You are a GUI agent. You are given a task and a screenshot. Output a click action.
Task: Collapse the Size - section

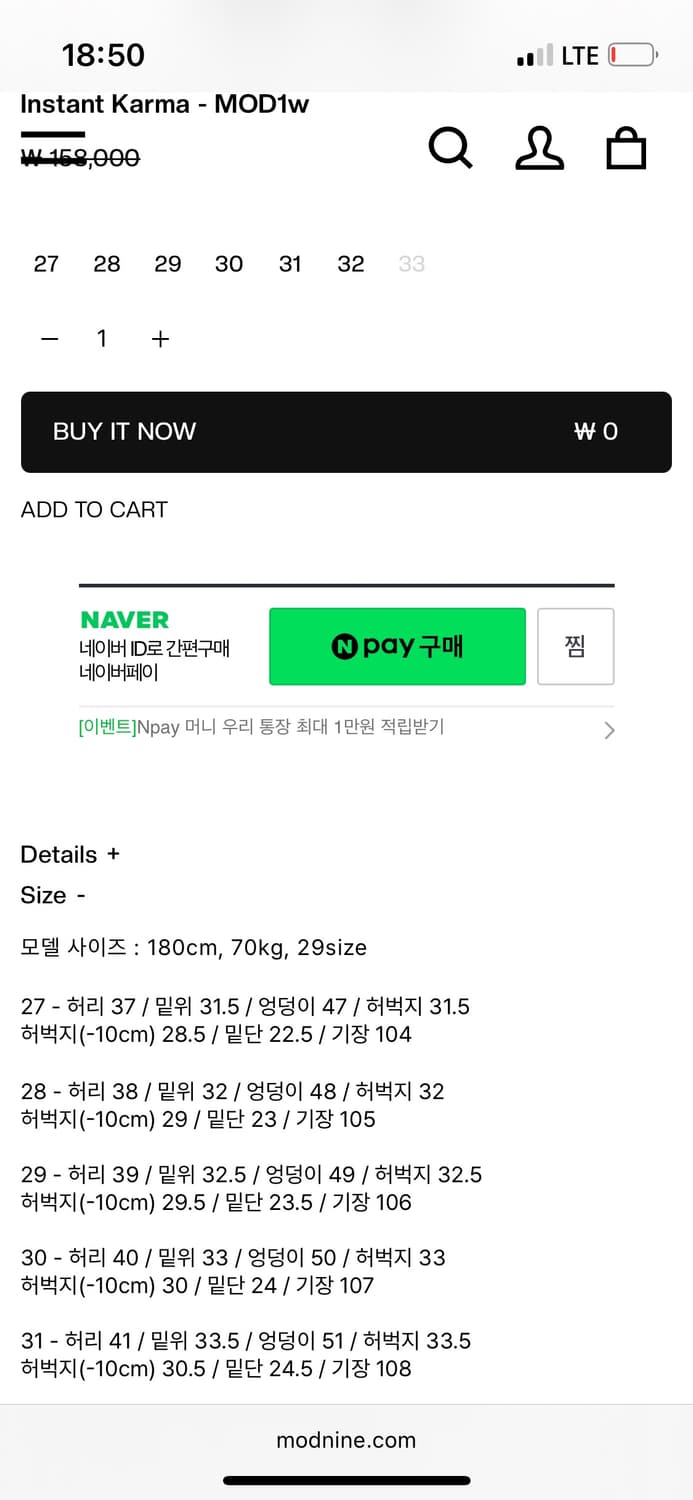[x=53, y=895]
